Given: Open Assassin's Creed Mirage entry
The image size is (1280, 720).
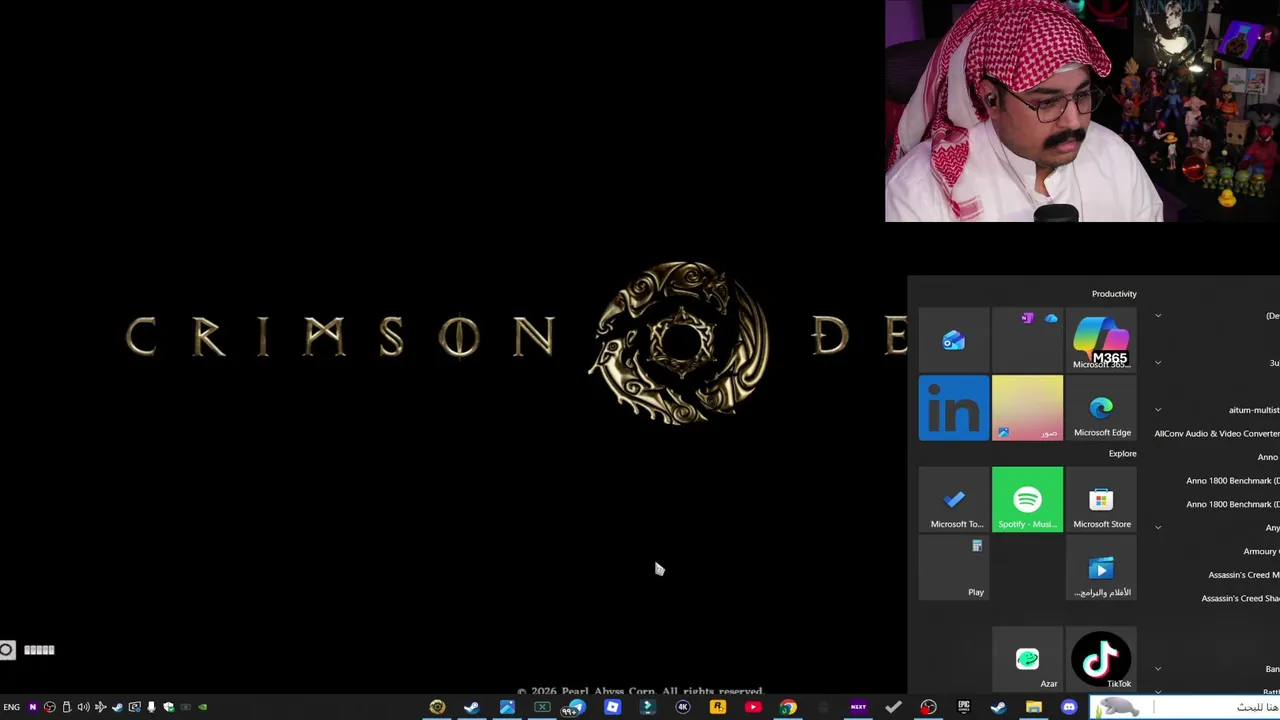Looking at the screenshot, I should point(1243,575).
